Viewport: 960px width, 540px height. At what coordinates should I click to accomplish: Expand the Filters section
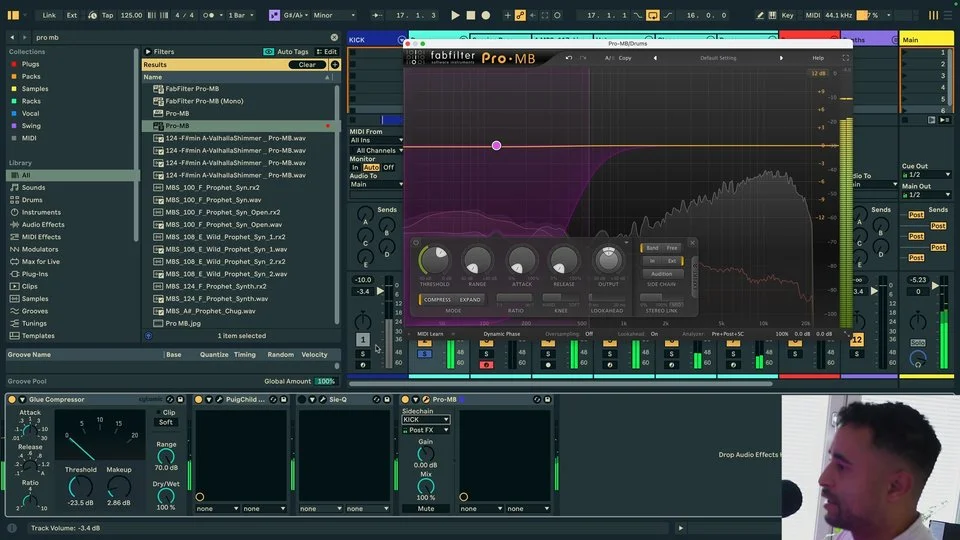point(148,52)
